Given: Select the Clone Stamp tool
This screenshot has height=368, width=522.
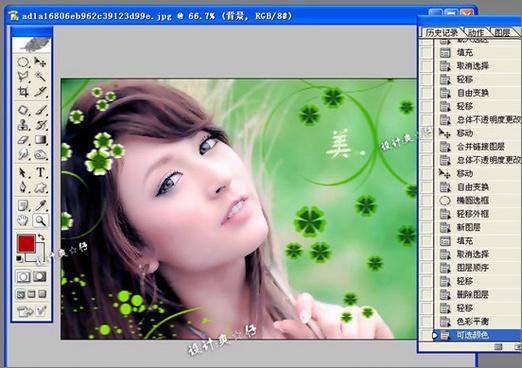Looking at the screenshot, I should pyautogui.click(x=23, y=124).
